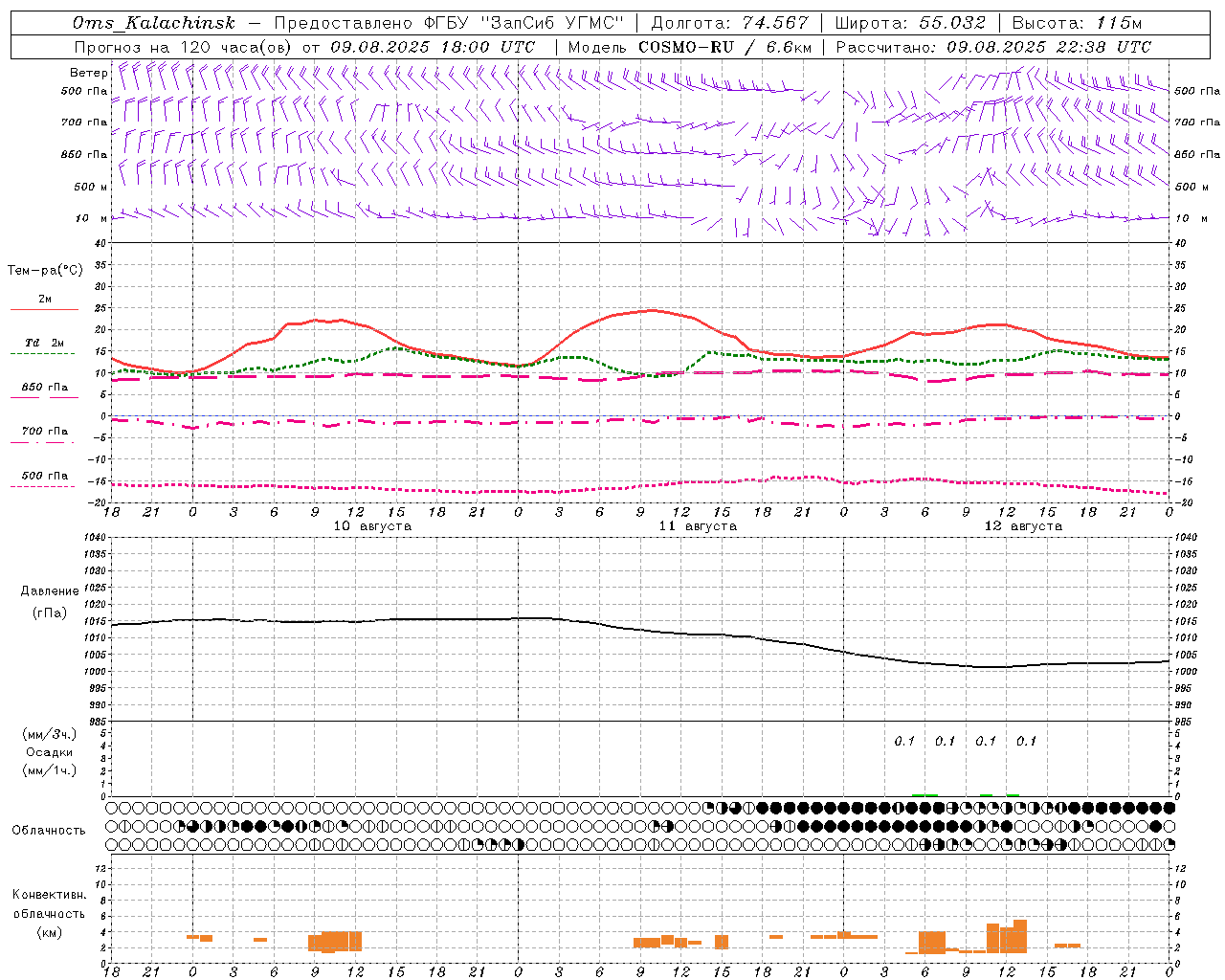
Task: Click the Осадки precipitation label
Action: click(50, 752)
